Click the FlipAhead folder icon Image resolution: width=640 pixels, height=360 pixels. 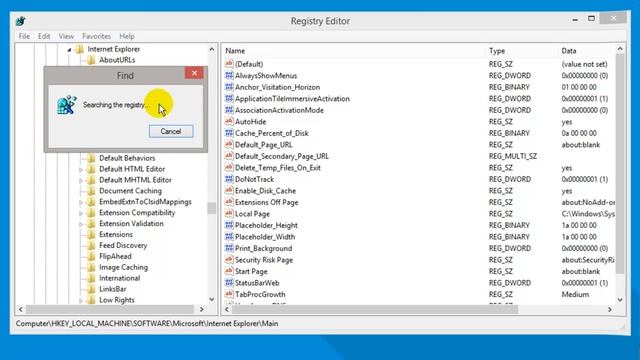(x=91, y=256)
